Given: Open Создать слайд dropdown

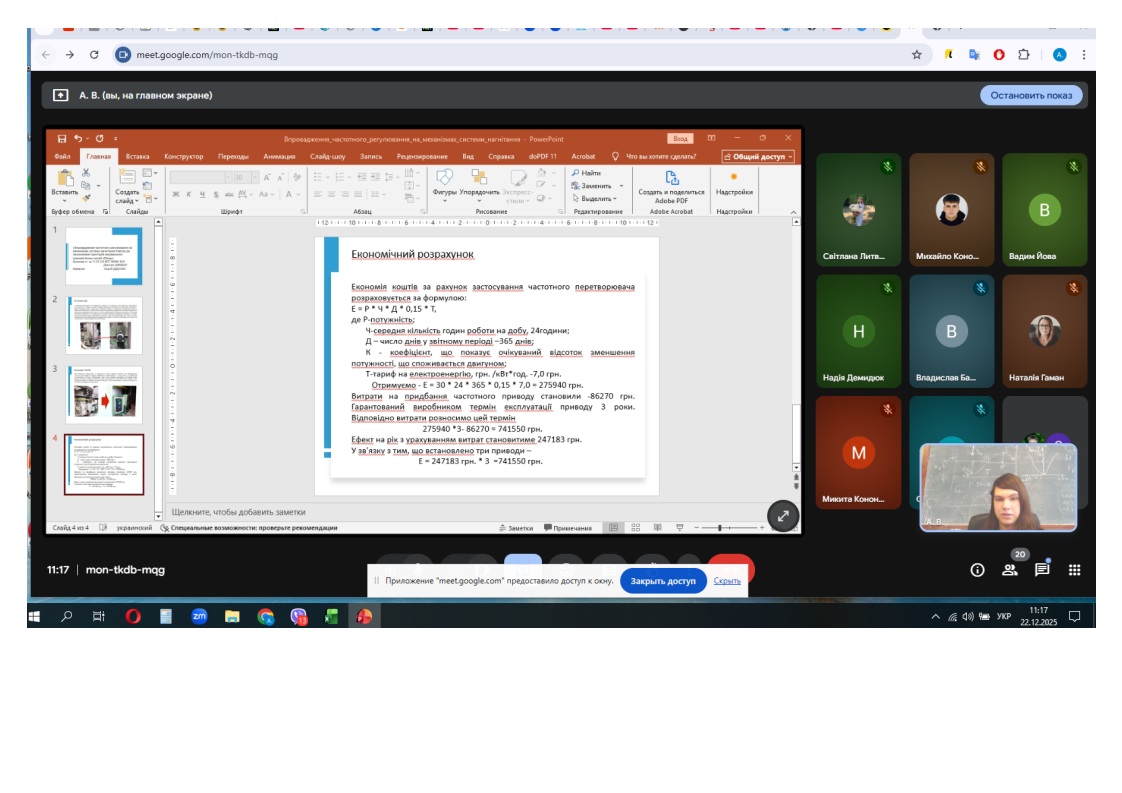Looking at the screenshot, I should point(127,196).
